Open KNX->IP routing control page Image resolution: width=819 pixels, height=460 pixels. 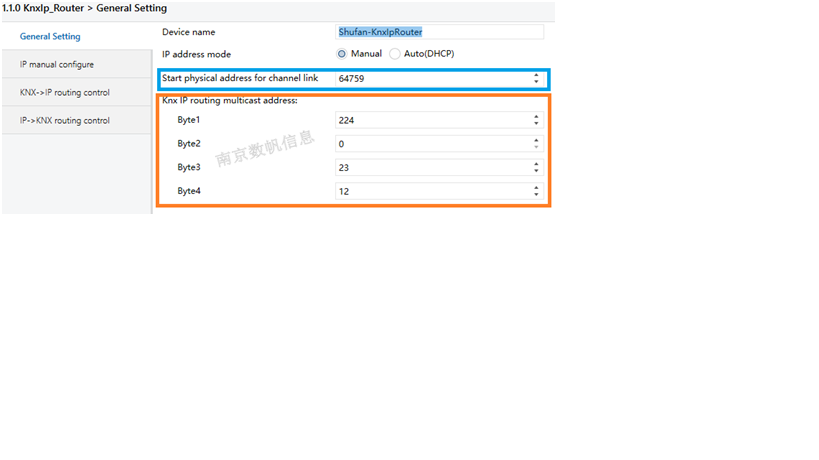coord(65,93)
